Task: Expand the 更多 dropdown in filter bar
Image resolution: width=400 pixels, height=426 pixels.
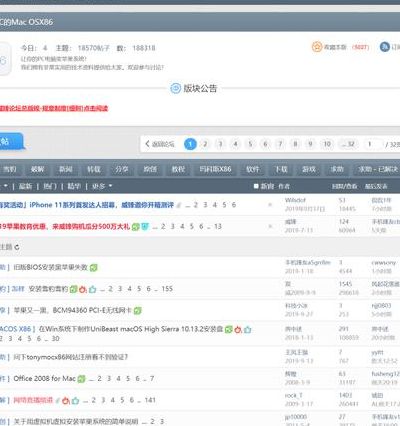Action: coord(102,186)
